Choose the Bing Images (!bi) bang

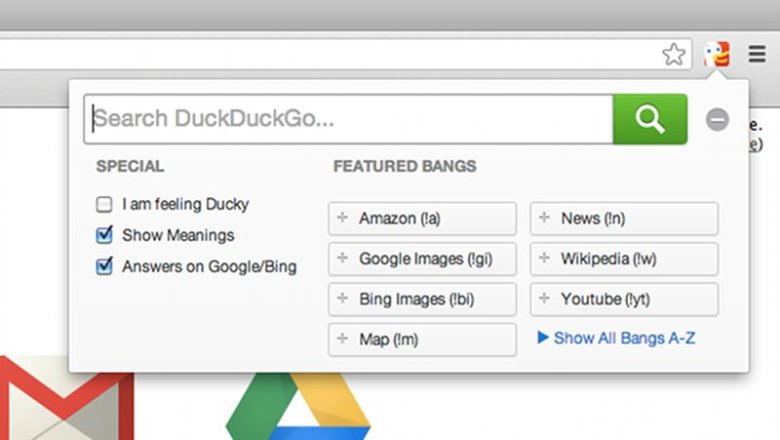(422, 299)
